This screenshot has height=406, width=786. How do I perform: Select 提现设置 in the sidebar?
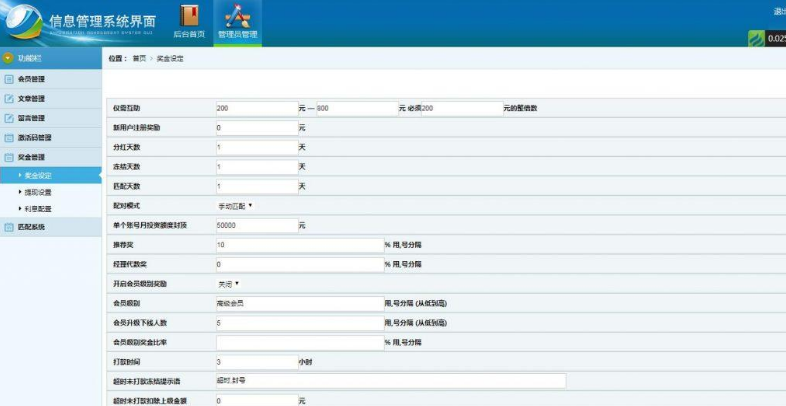click(38, 192)
